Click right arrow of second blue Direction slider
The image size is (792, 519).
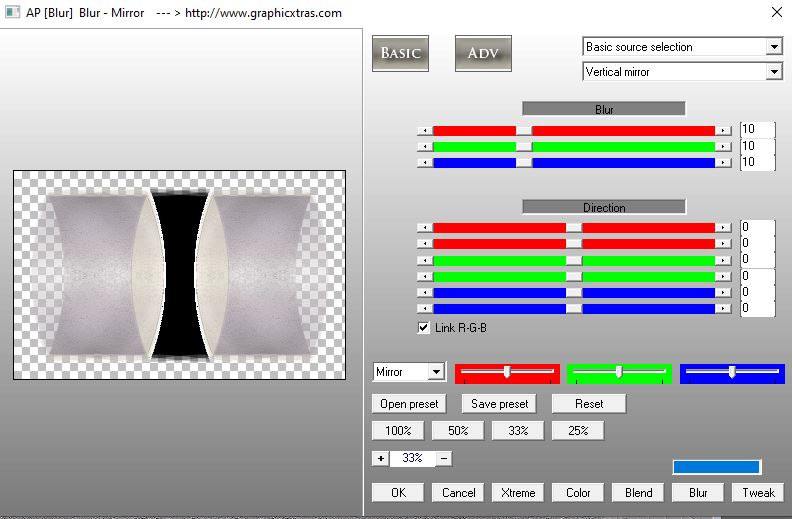[x=723, y=308]
